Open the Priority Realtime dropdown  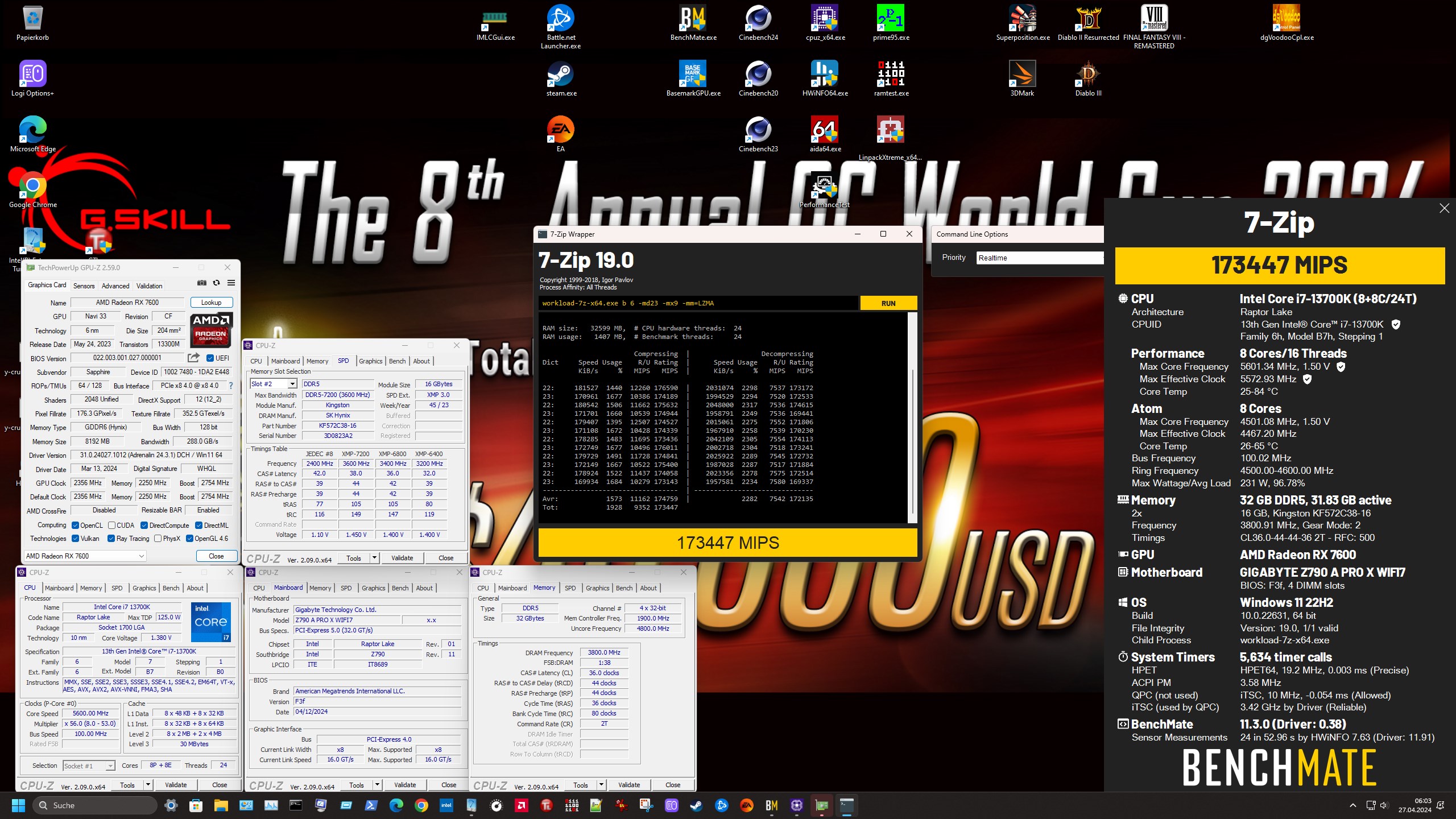[x=1040, y=258]
